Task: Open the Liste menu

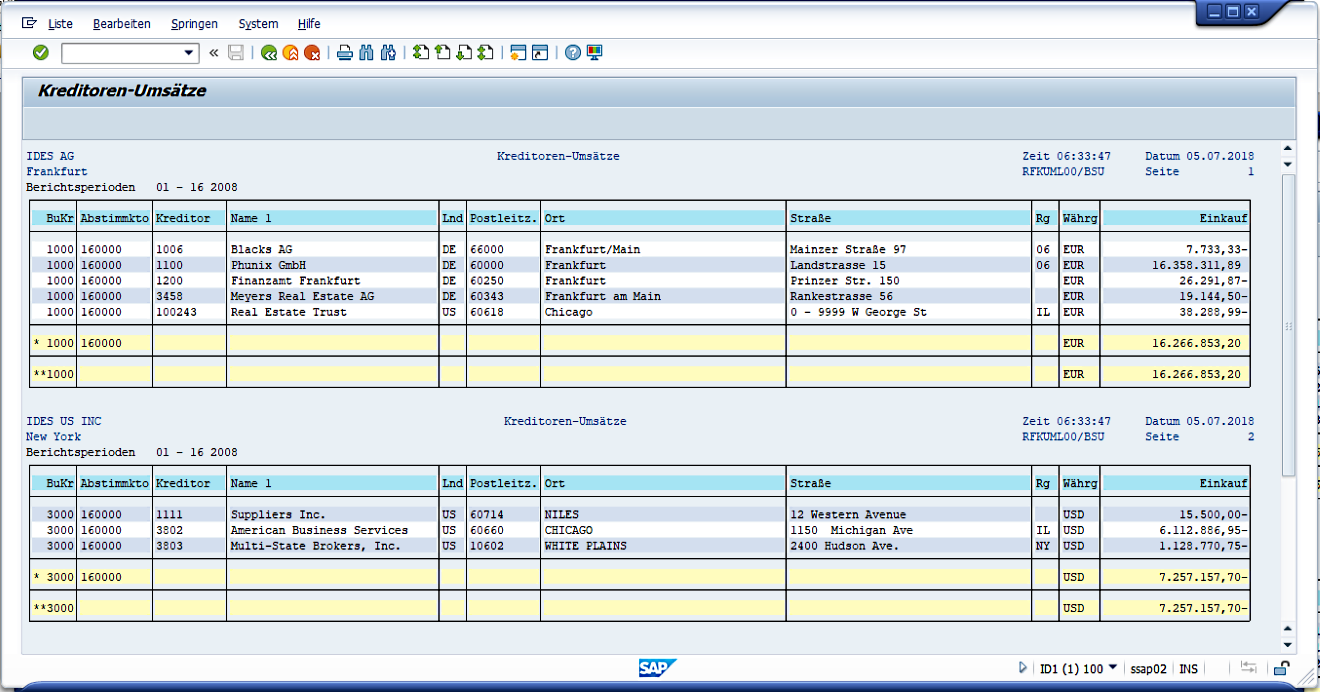Action: point(60,24)
